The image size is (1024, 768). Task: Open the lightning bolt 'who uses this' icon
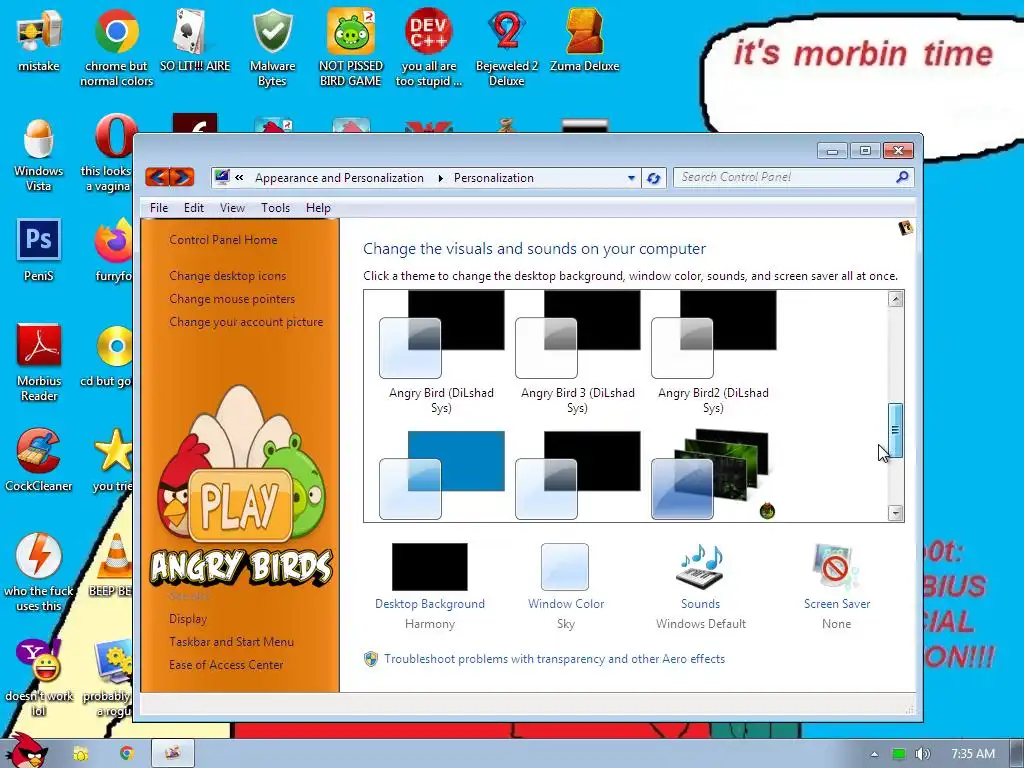[39, 556]
